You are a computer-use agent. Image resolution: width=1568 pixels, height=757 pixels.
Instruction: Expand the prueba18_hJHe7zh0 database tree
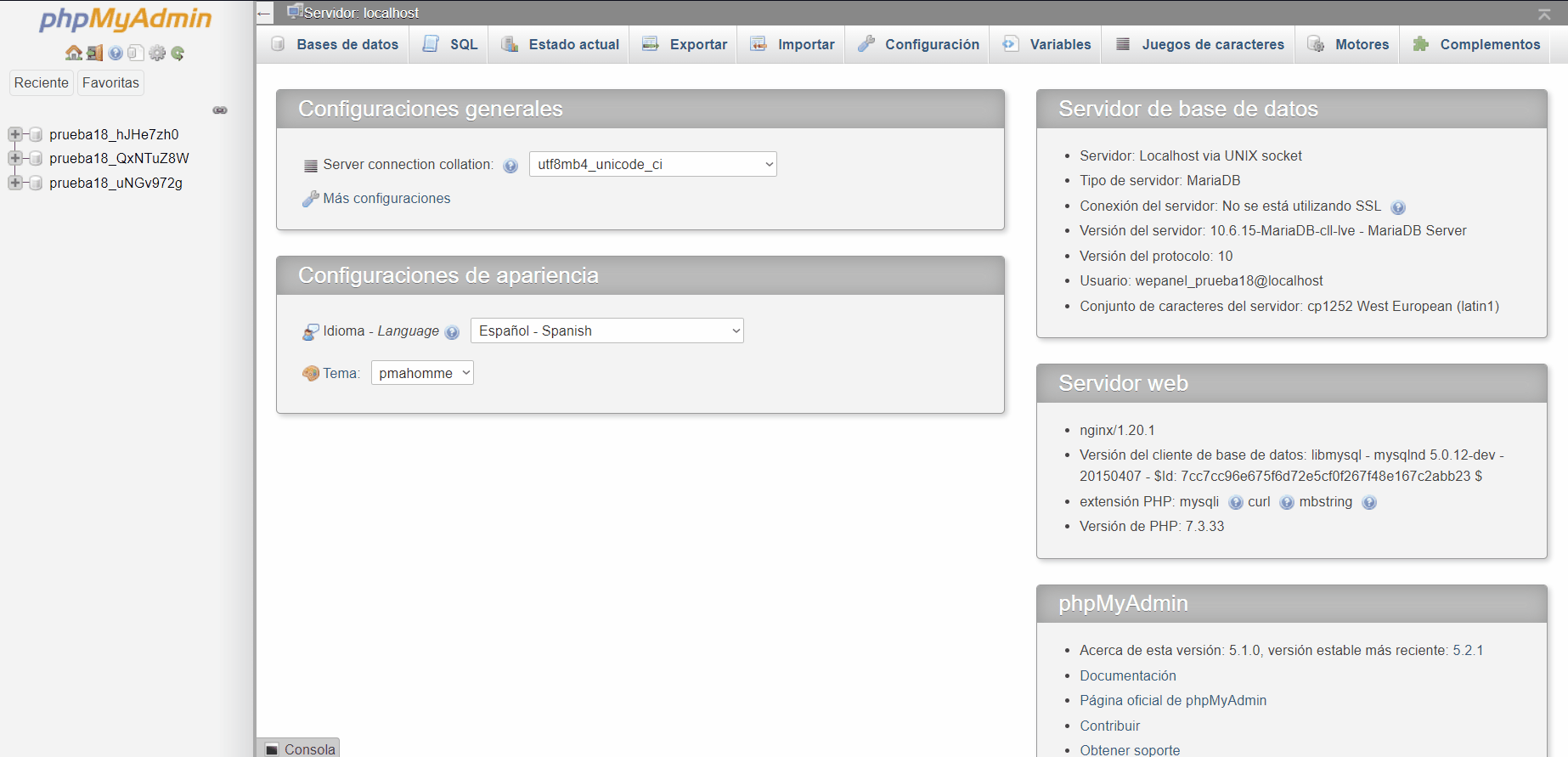pos(14,134)
